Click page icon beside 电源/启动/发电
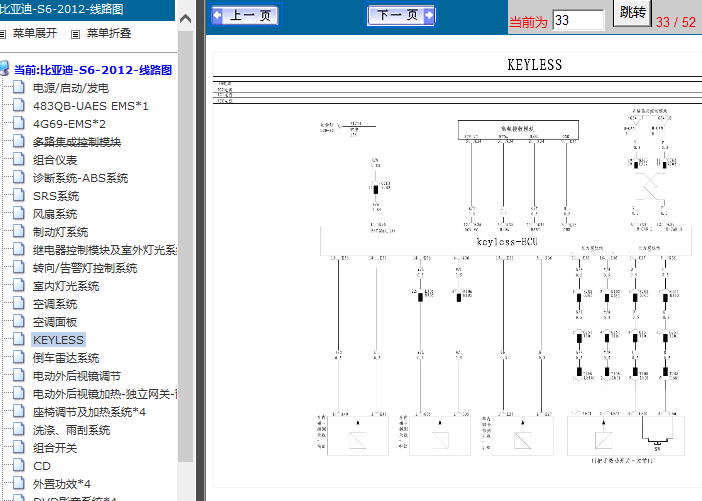 tap(19, 87)
